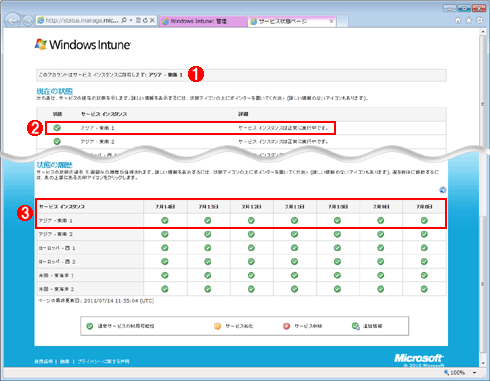This screenshot has height=381, width=490.
Task: Click the vertical scrollbar up arrow
Action: [483, 32]
